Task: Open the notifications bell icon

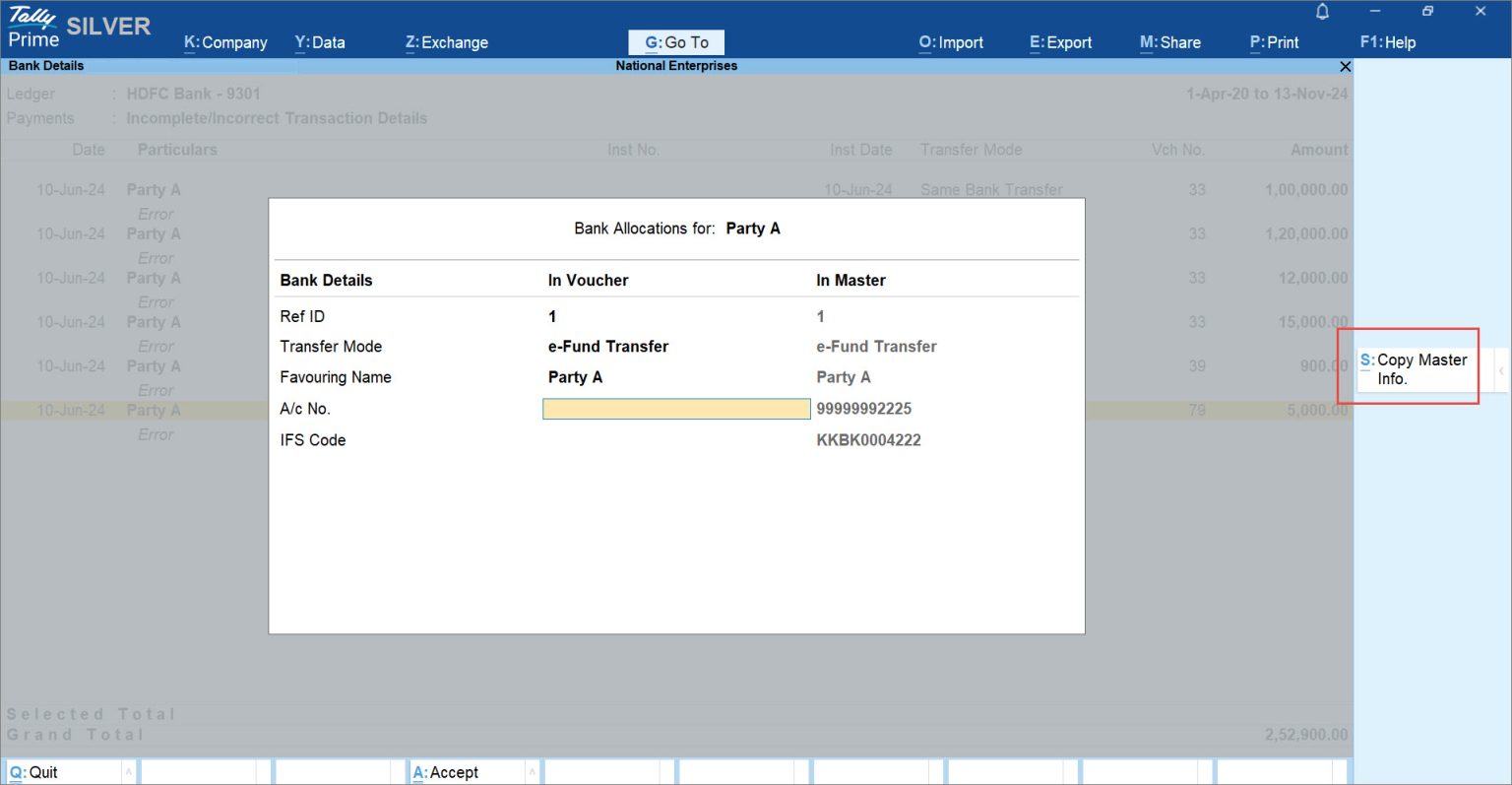Action: point(1322,12)
